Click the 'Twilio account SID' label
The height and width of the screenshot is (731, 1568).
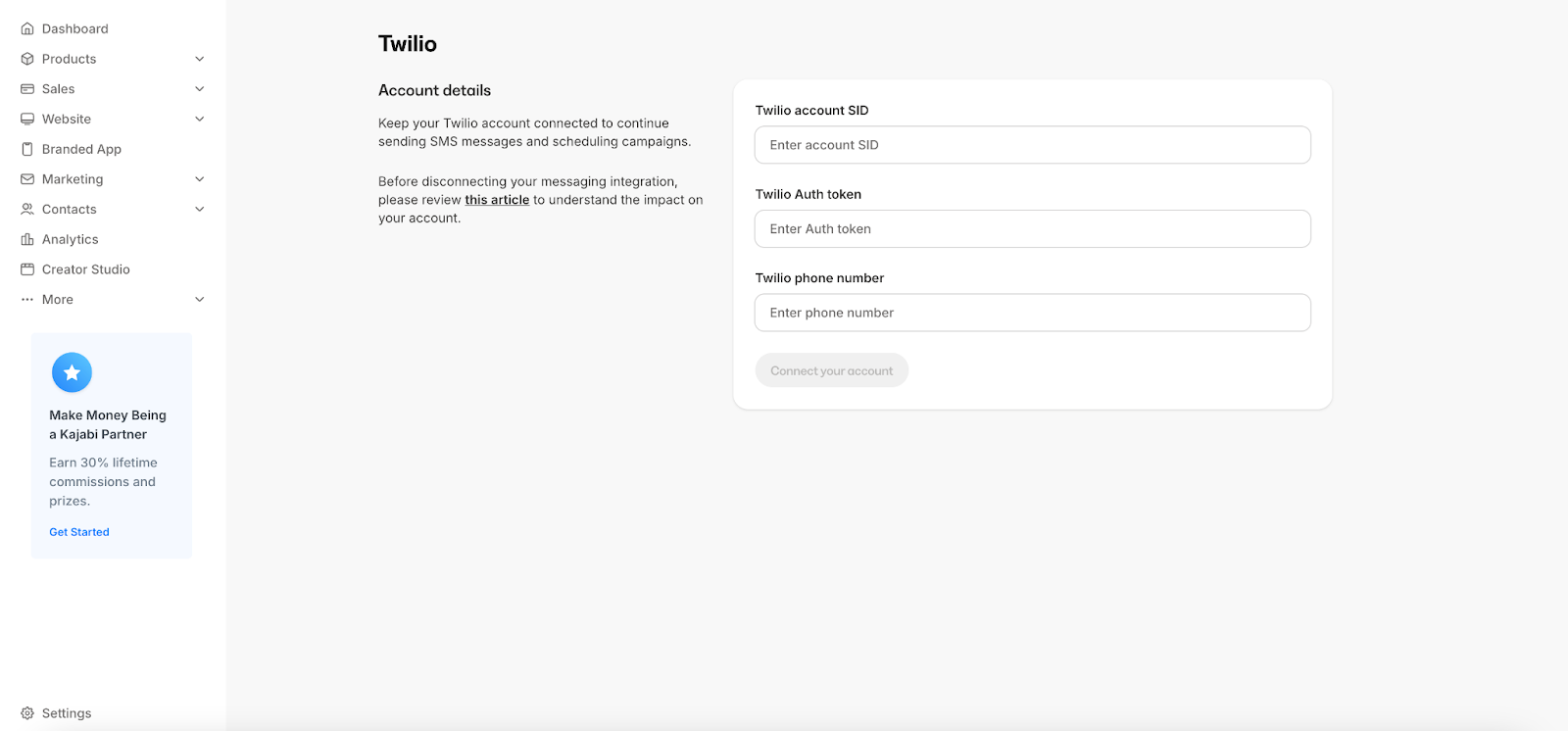(x=811, y=110)
